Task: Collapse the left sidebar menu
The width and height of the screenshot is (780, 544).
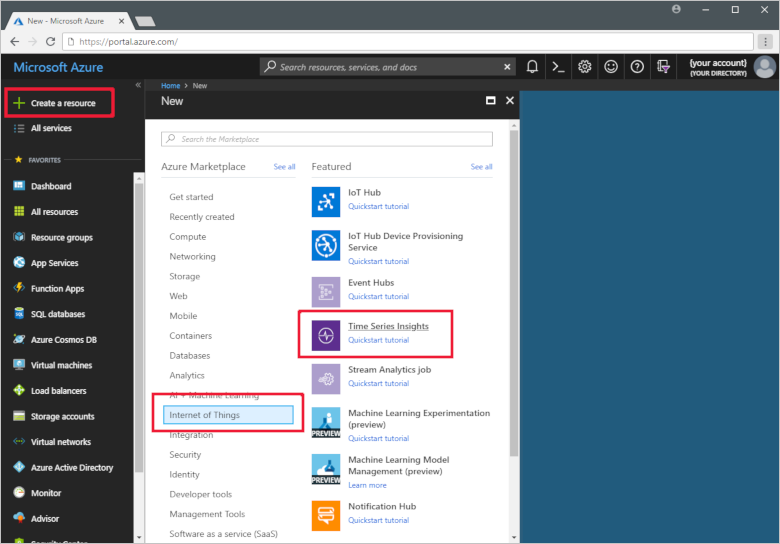Action: click(x=138, y=85)
